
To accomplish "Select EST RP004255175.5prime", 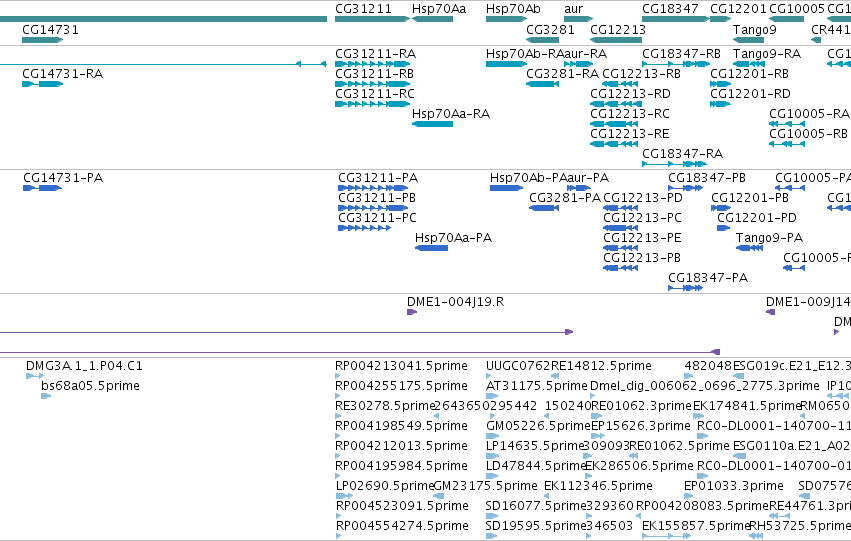I will (x=338, y=396).
